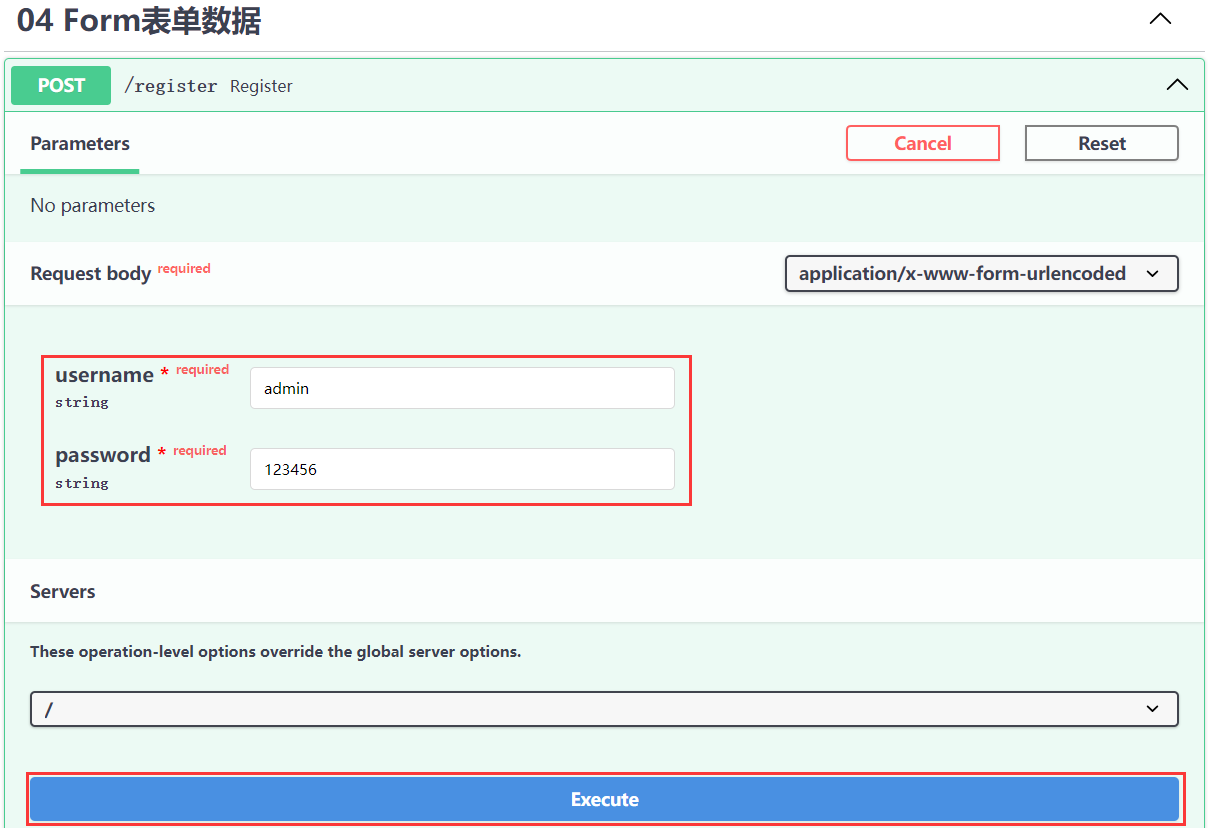This screenshot has height=828, width=1208.
Task: Collapse the /register operation arrow
Action: pos(1177,85)
